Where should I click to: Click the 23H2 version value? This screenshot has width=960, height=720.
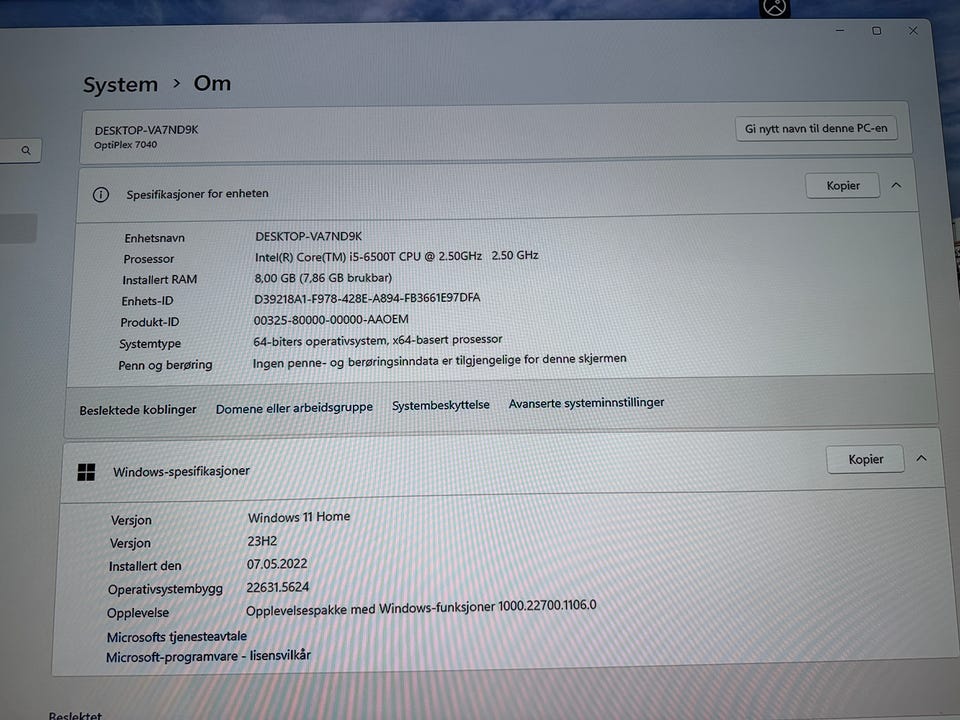pos(262,541)
